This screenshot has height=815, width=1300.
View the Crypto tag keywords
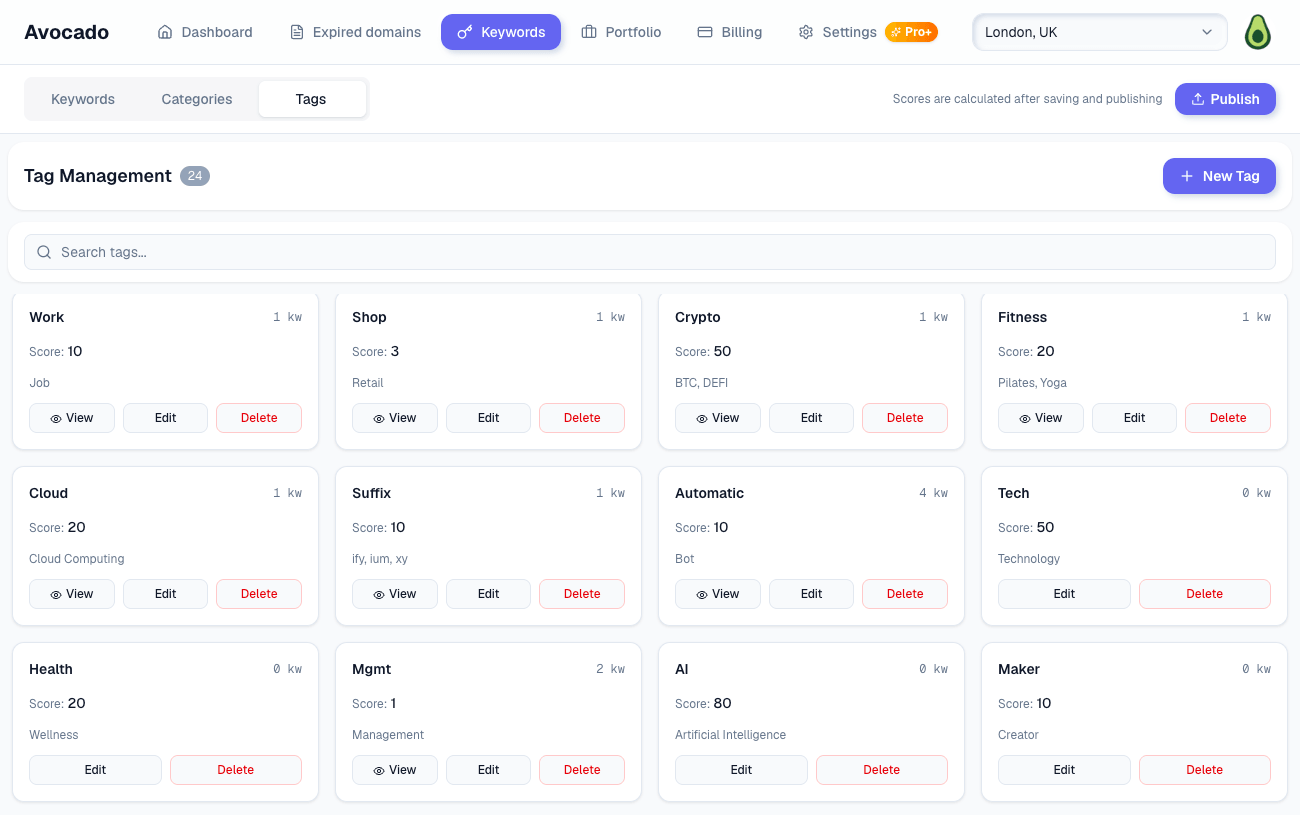pos(718,418)
